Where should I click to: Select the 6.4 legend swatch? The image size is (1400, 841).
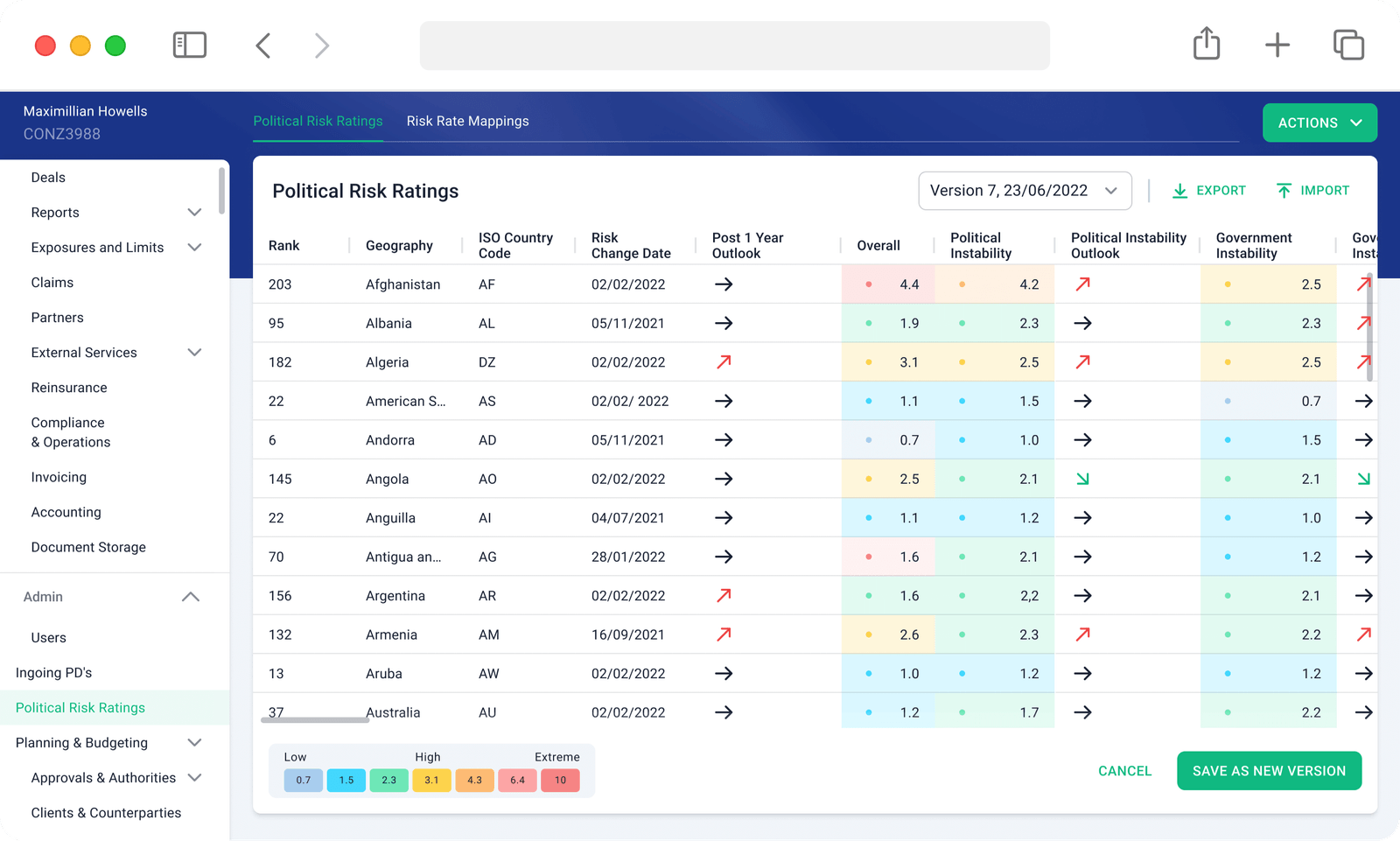pyautogui.click(x=517, y=780)
